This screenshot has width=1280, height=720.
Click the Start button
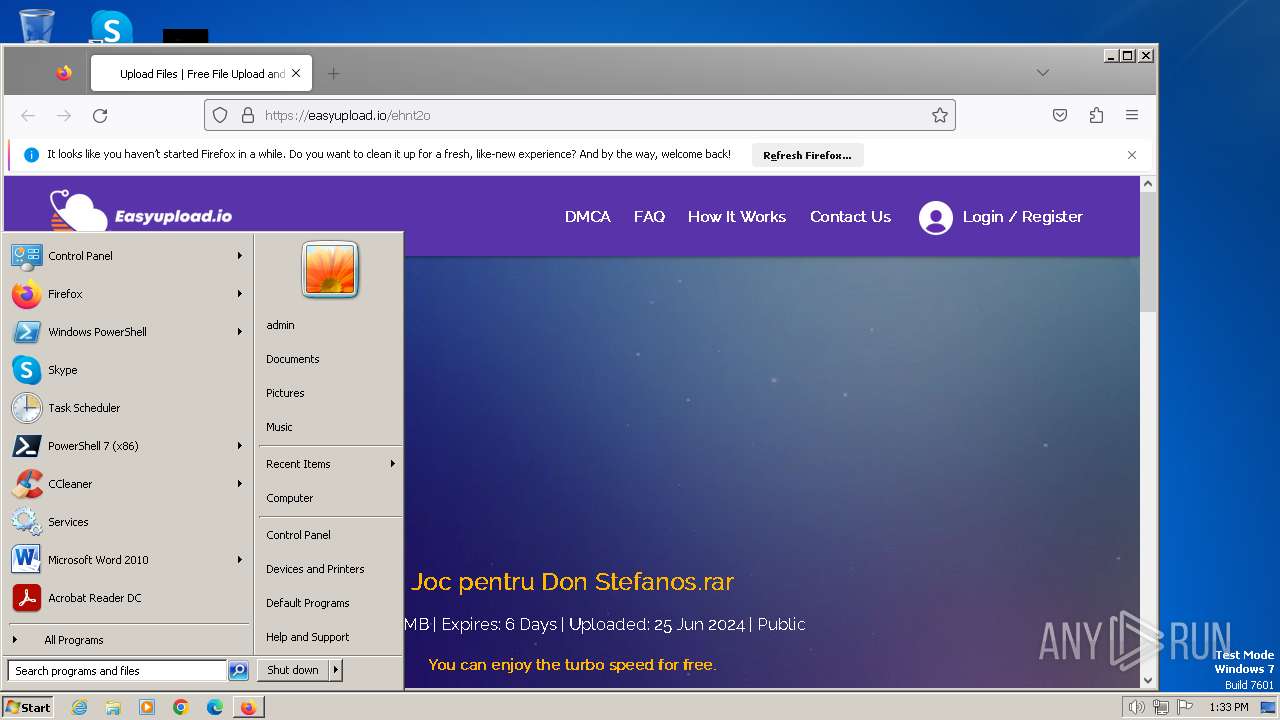27,707
